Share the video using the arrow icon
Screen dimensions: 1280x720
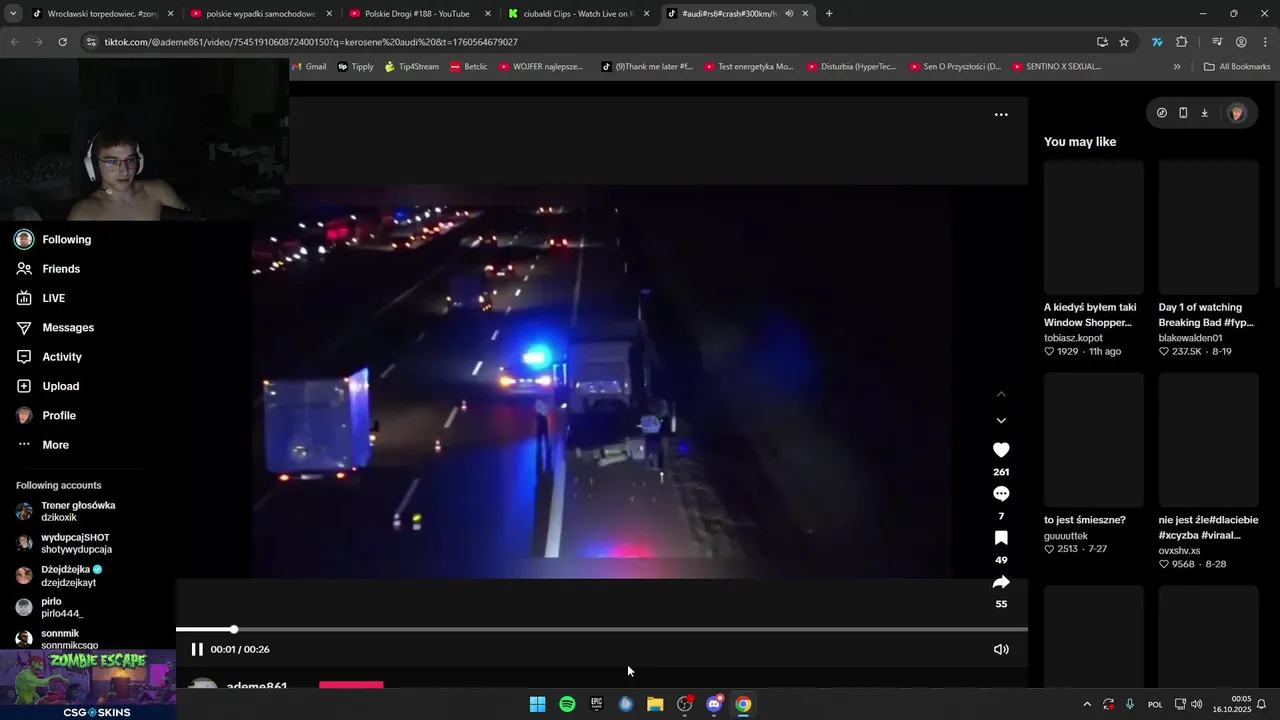(x=1001, y=582)
